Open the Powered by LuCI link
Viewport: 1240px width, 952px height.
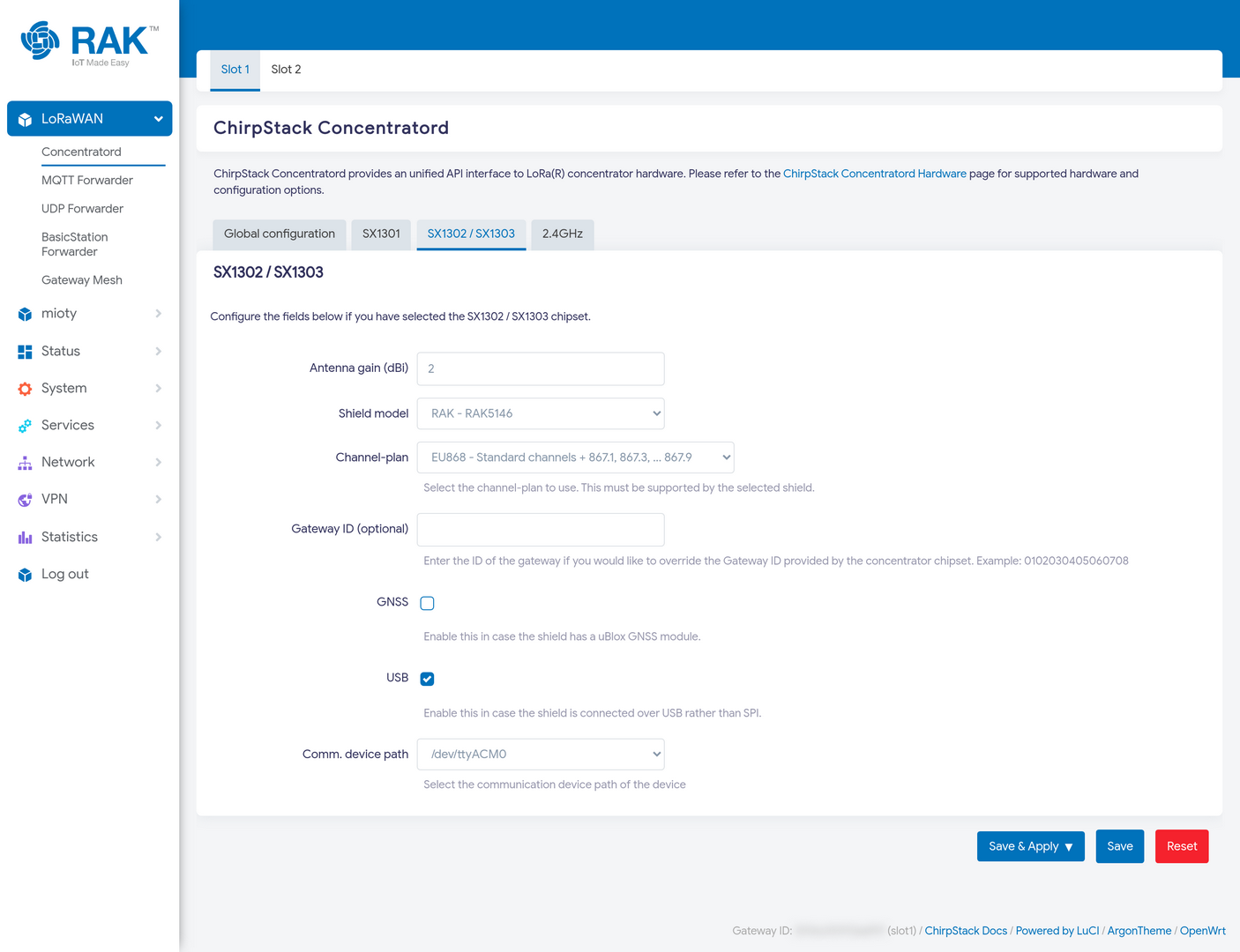point(1057,931)
